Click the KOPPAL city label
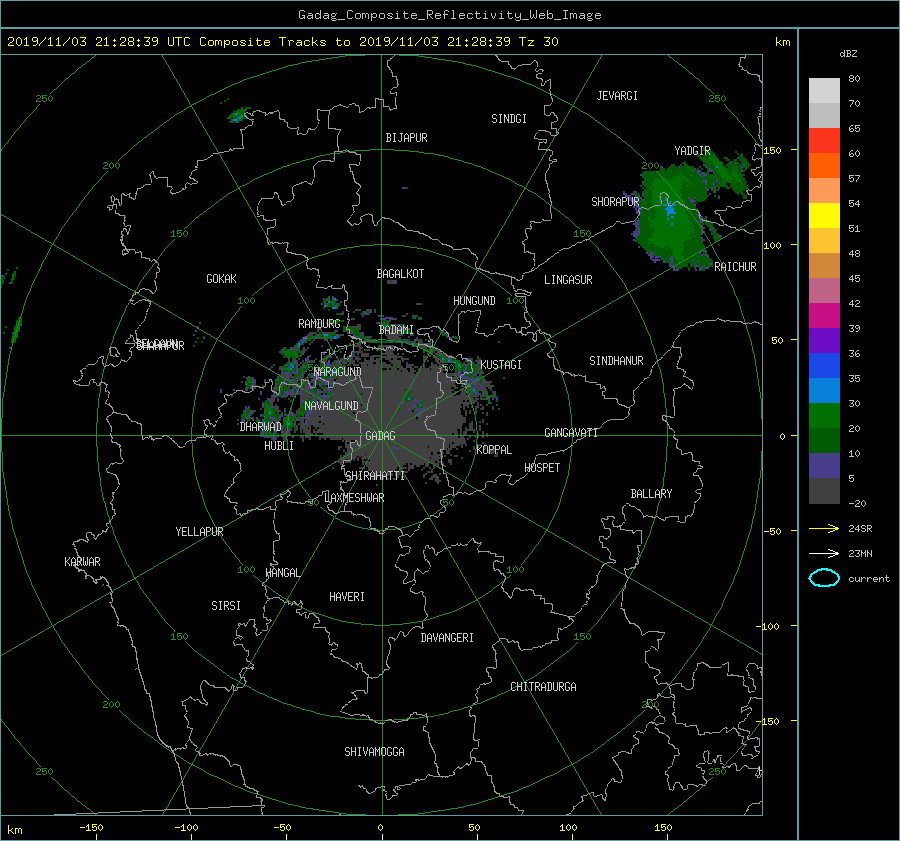The width and height of the screenshot is (900, 841). (494, 450)
